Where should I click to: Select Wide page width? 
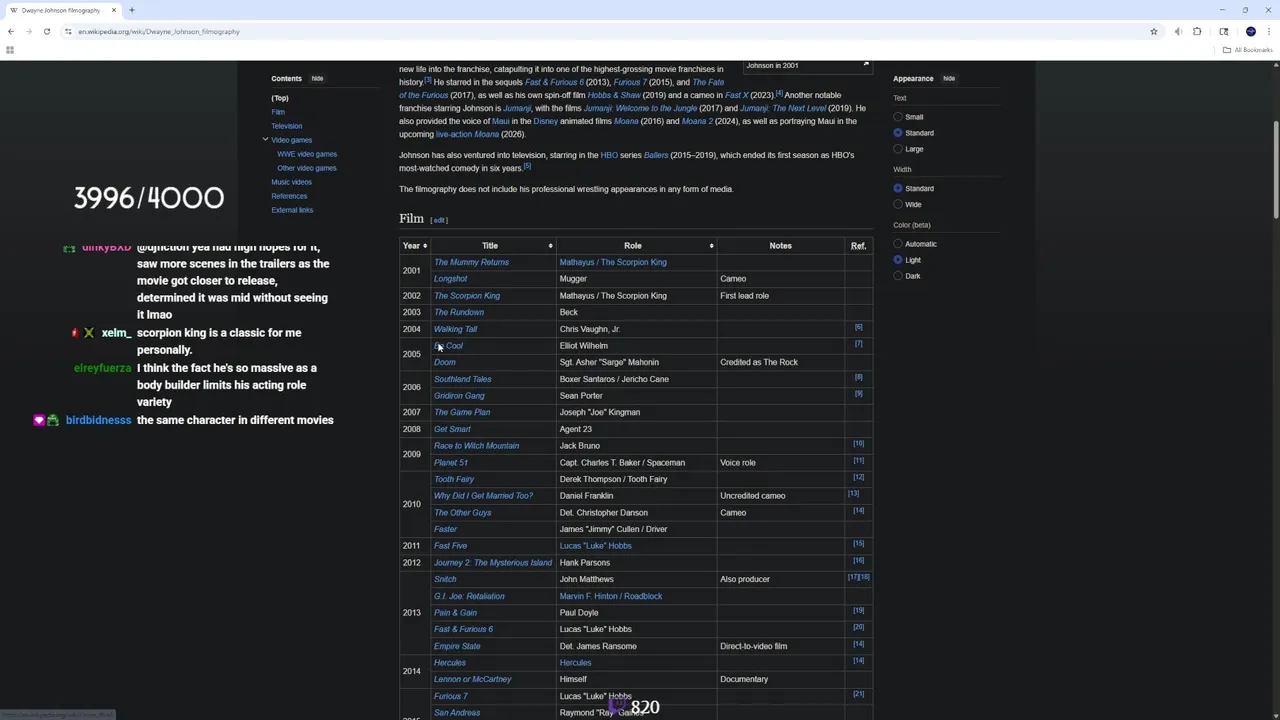pos(898,204)
